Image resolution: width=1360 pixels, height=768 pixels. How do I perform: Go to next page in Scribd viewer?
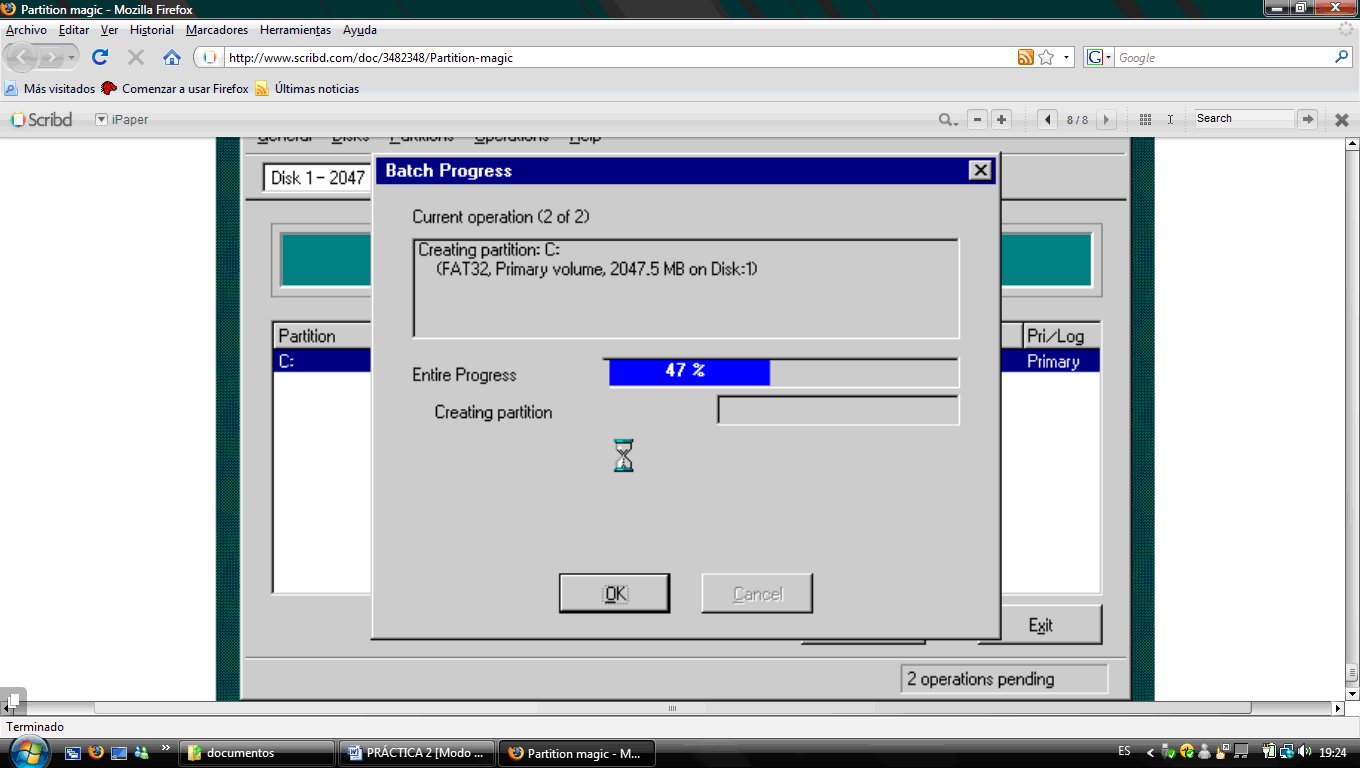[x=1106, y=119]
